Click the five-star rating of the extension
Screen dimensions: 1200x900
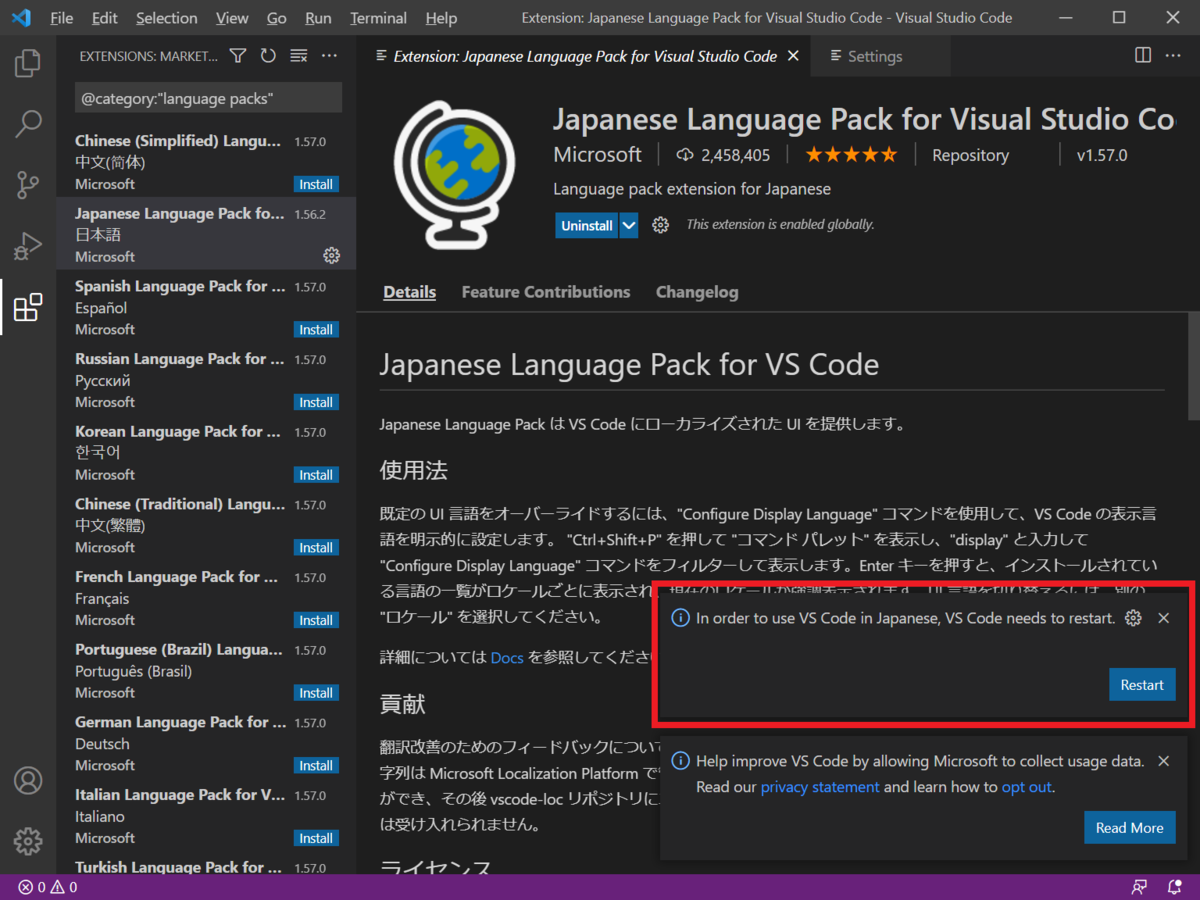[x=851, y=155]
